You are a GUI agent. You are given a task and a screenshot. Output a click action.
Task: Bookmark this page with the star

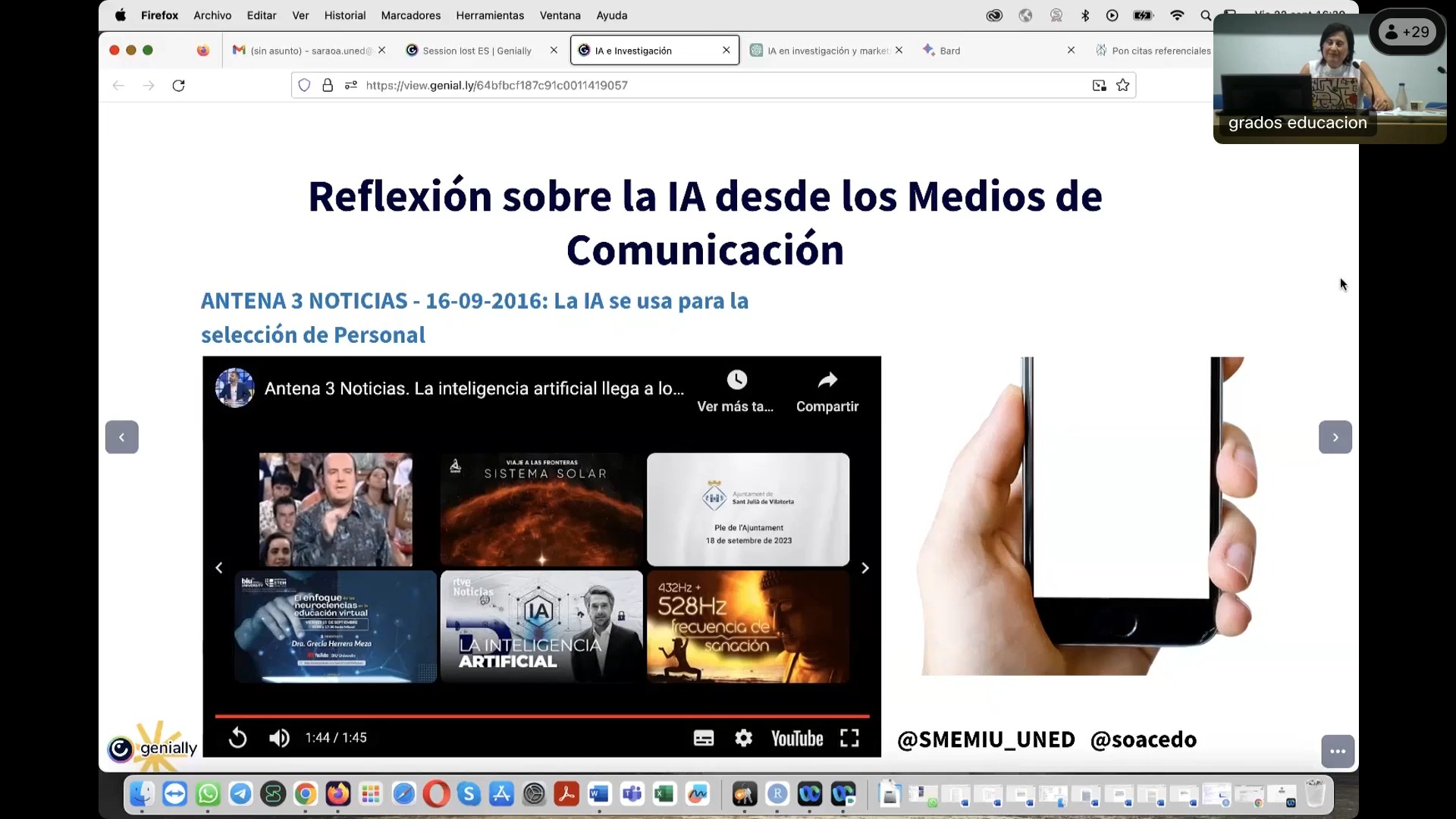pos(1123,86)
